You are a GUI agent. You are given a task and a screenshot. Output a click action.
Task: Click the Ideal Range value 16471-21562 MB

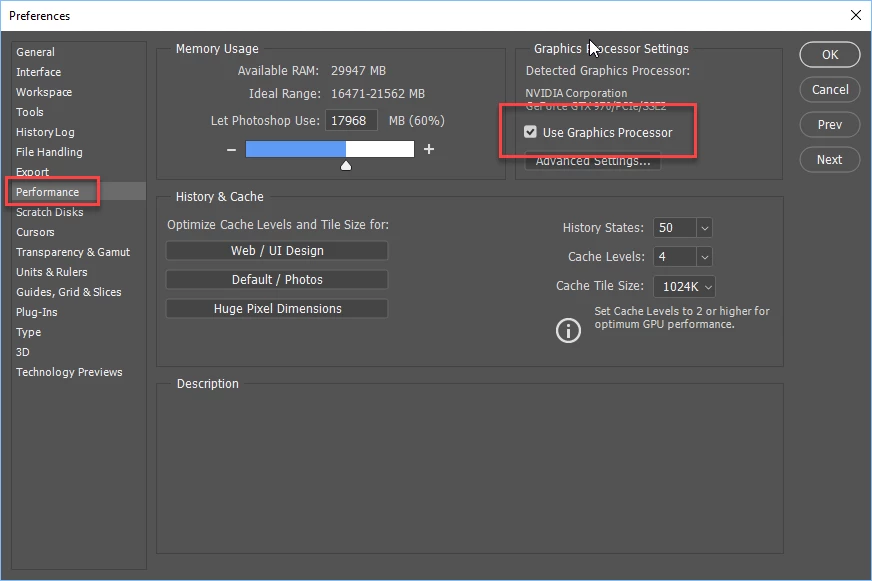(378, 93)
